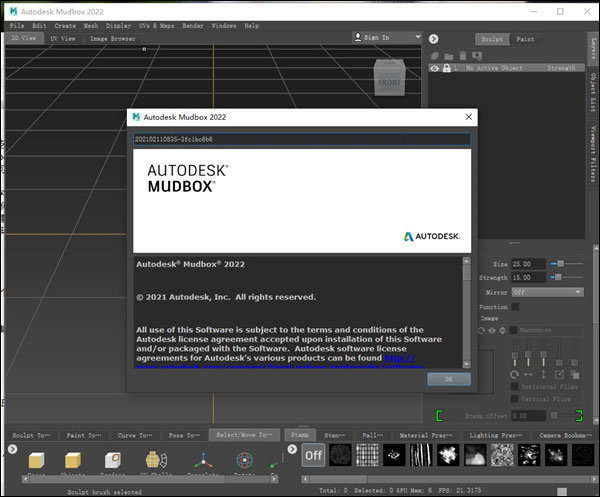600x497 pixels.
Task: Open the Mirror dropdown
Action: tap(547, 292)
